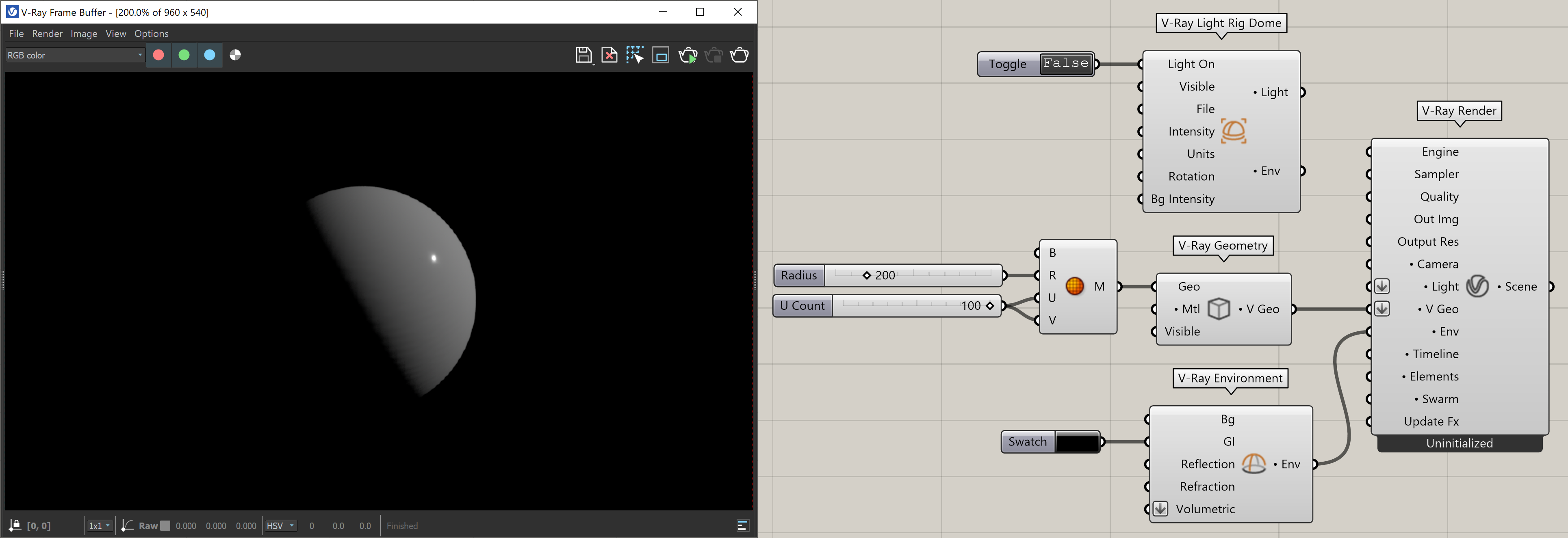Click the Engine input on V-Ray Render

pos(1440,151)
